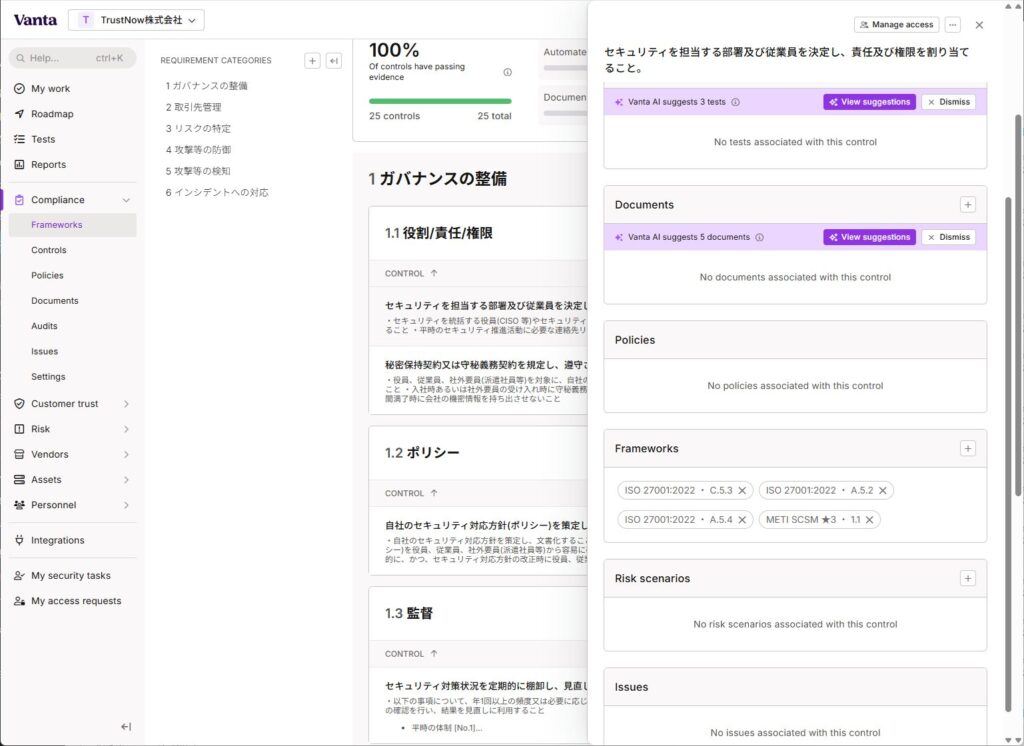The width and height of the screenshot is (1024, 746).
Task: Expand the Customer trust menu
Action: pos(126,404)
